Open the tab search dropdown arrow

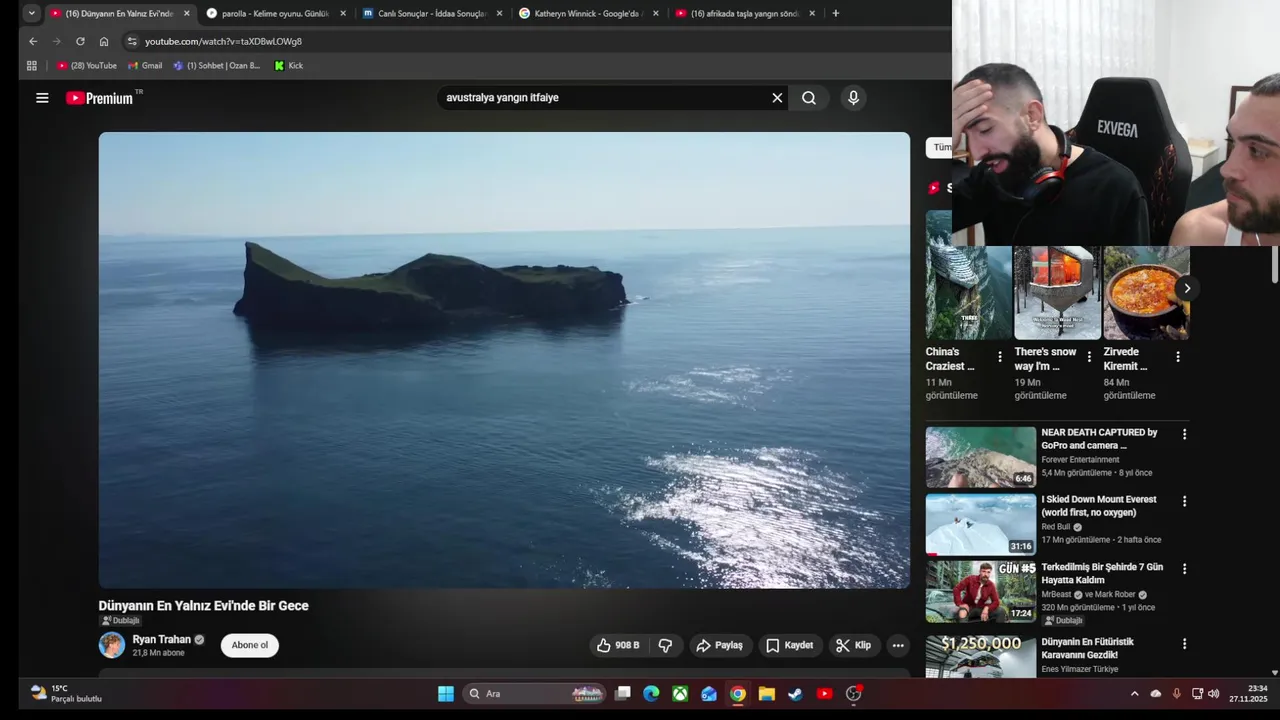point(32,13)
